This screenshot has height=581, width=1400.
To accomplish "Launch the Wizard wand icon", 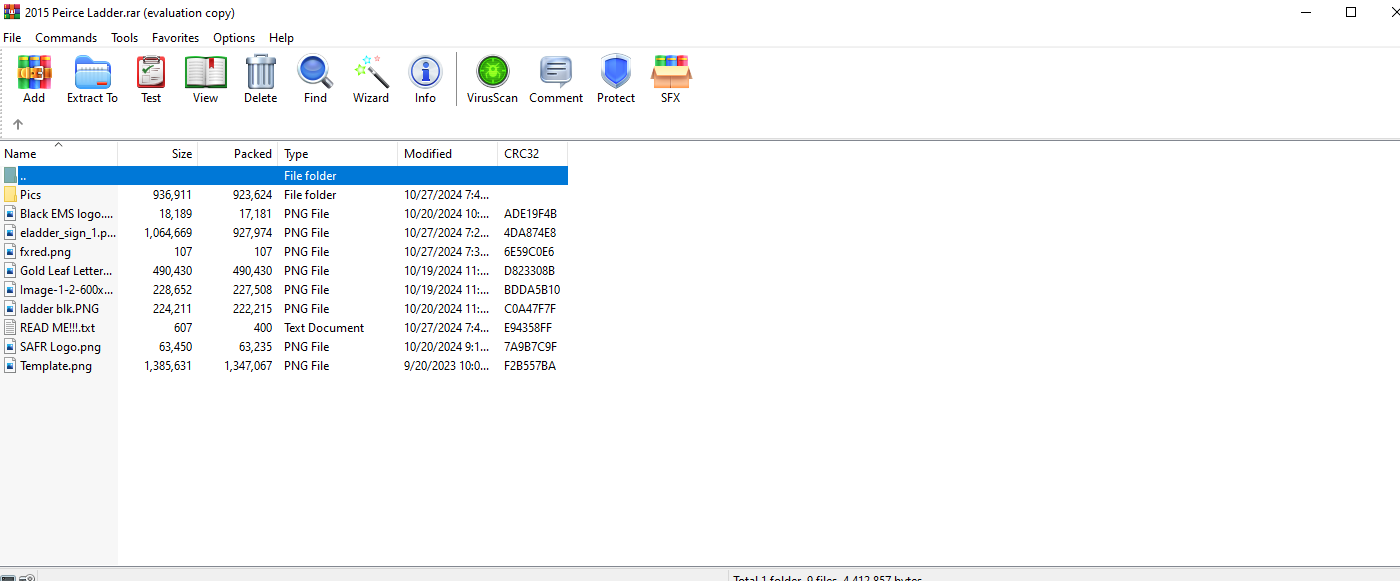I will point(370,79).
